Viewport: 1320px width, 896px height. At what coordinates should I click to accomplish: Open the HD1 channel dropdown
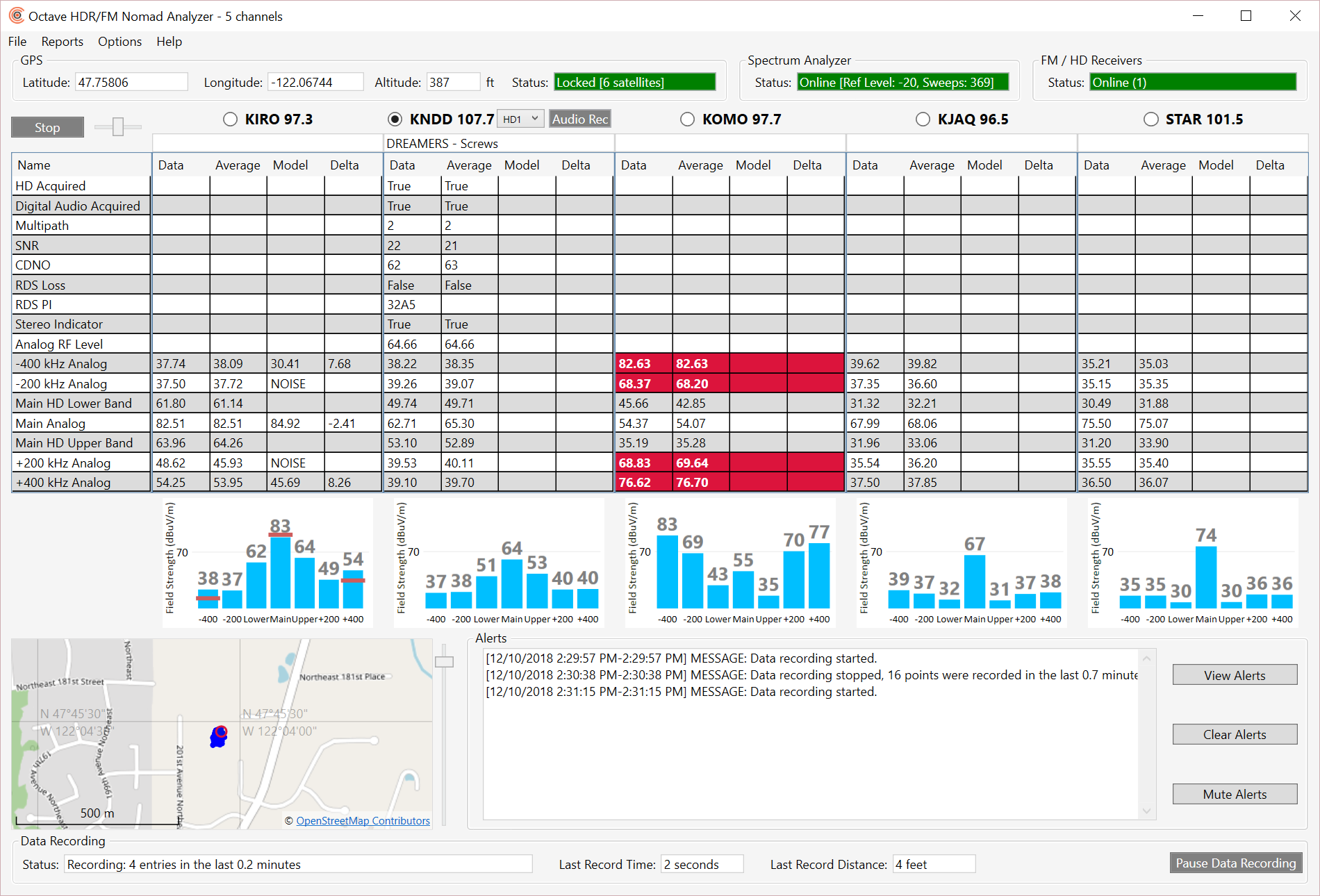pyautogui.click(x=521, y=119)
